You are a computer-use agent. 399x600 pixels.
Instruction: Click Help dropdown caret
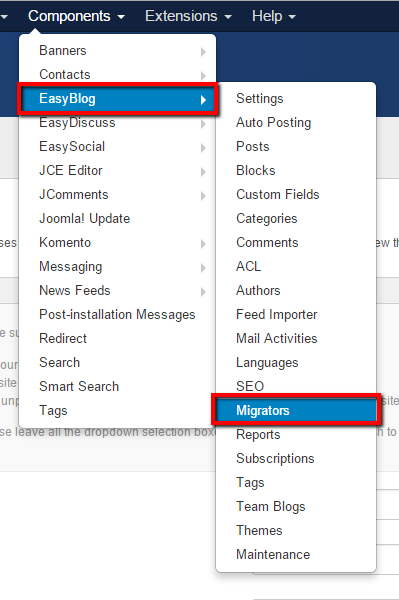coord(292,17)
